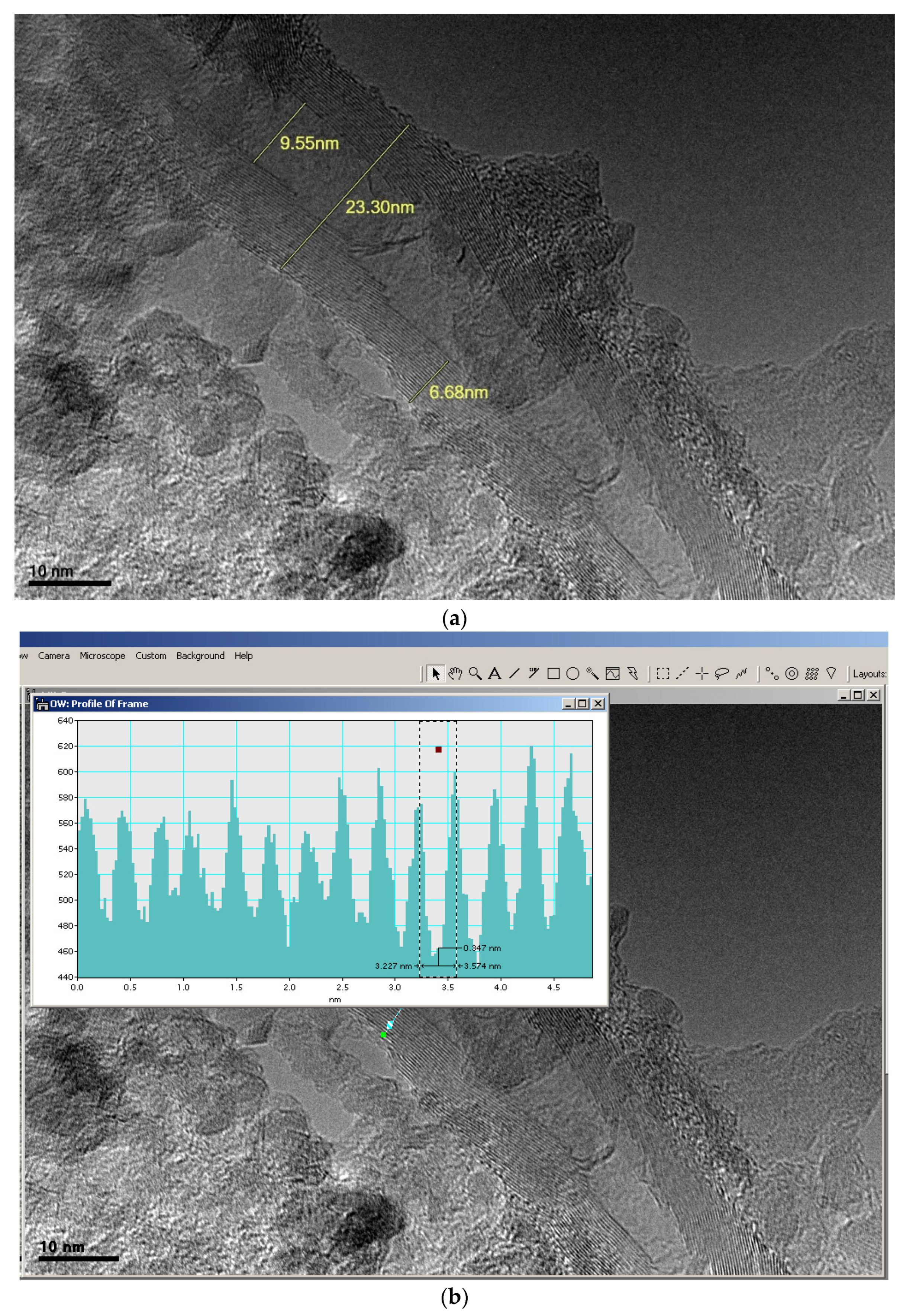Select the arrow pointer tool
916x1316 pixels.
436,673
